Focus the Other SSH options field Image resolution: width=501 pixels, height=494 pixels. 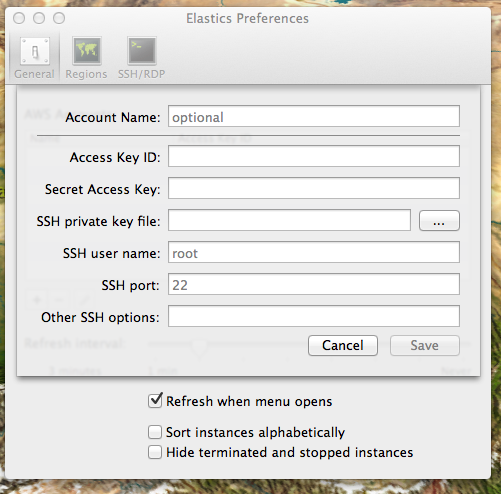314,316
